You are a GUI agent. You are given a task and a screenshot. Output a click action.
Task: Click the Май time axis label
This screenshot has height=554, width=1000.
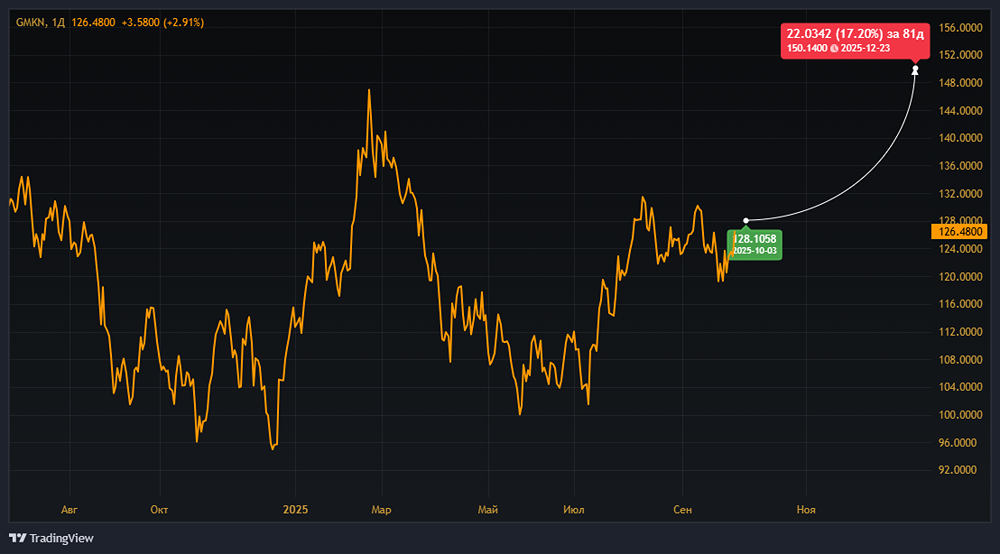488,510
